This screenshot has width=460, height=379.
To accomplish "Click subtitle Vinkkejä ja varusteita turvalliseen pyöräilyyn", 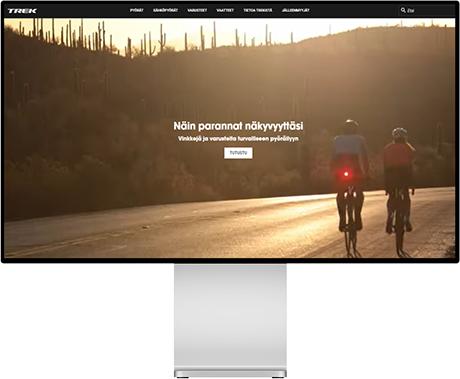I will click(238, 139).
